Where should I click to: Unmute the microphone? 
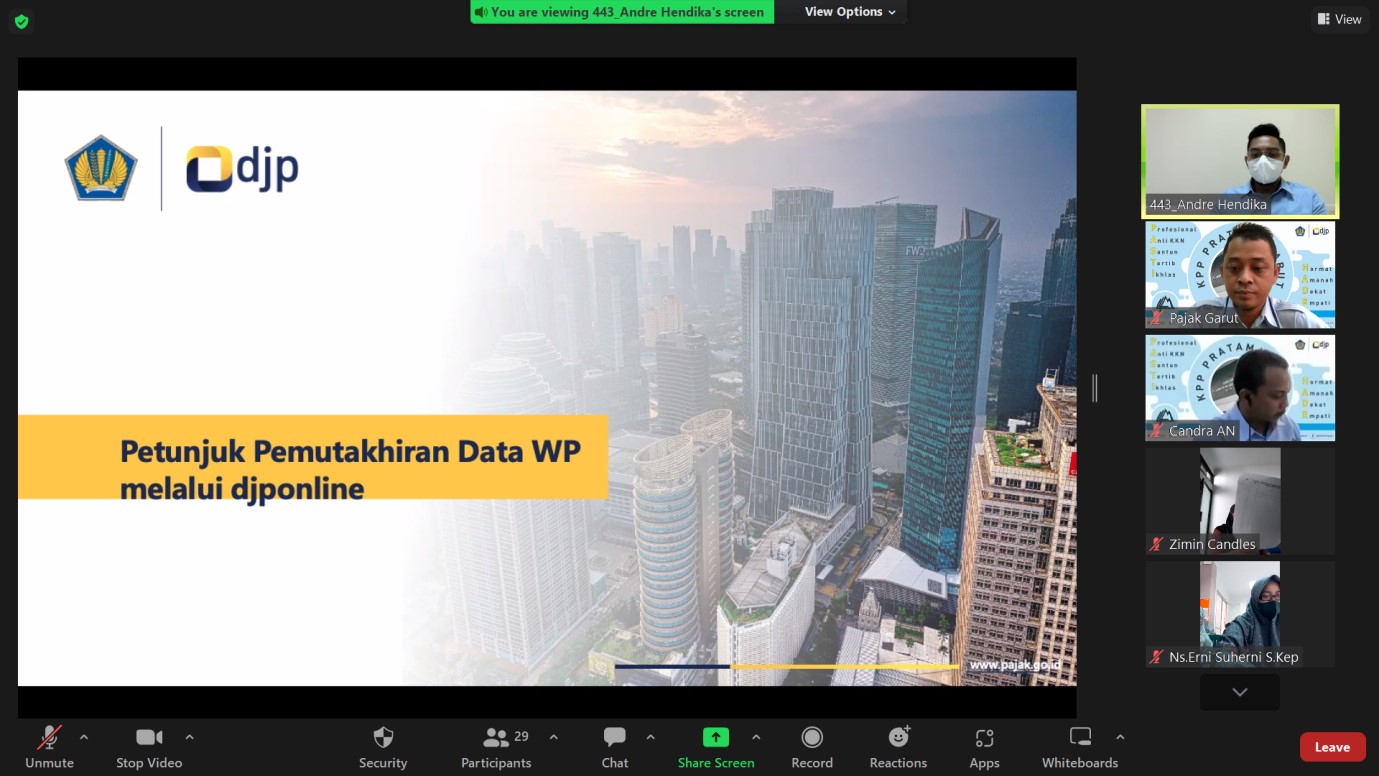[x=49, y=747]
